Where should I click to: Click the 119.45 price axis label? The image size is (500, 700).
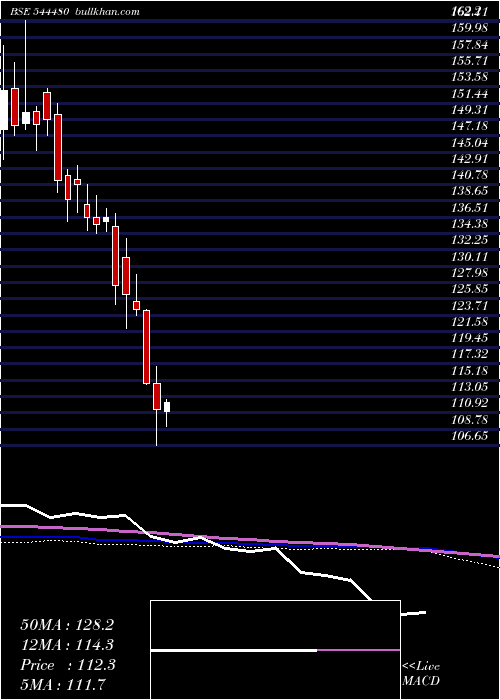468,338
